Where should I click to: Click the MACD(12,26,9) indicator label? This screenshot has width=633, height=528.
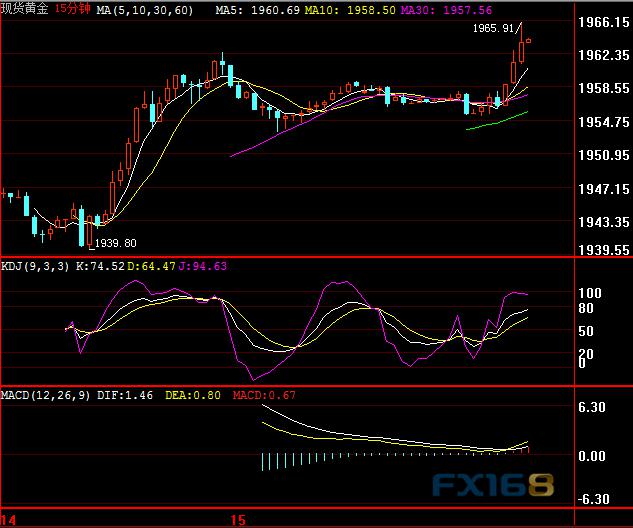pyautogui.click(x=46, y=395)
